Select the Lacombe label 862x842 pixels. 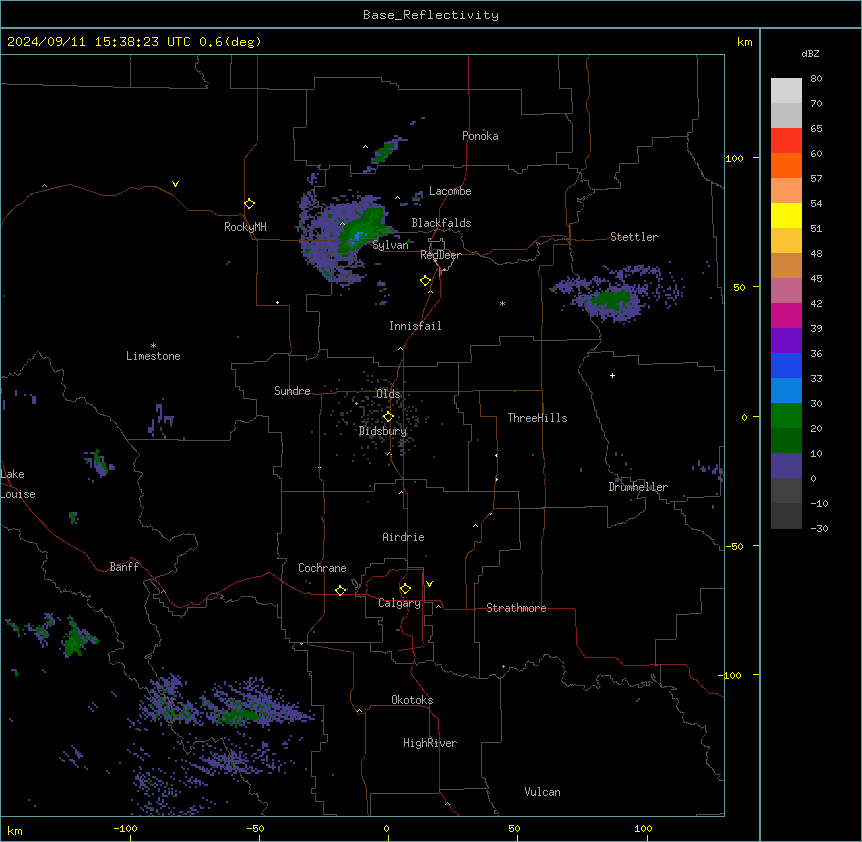tap(450, 191)
